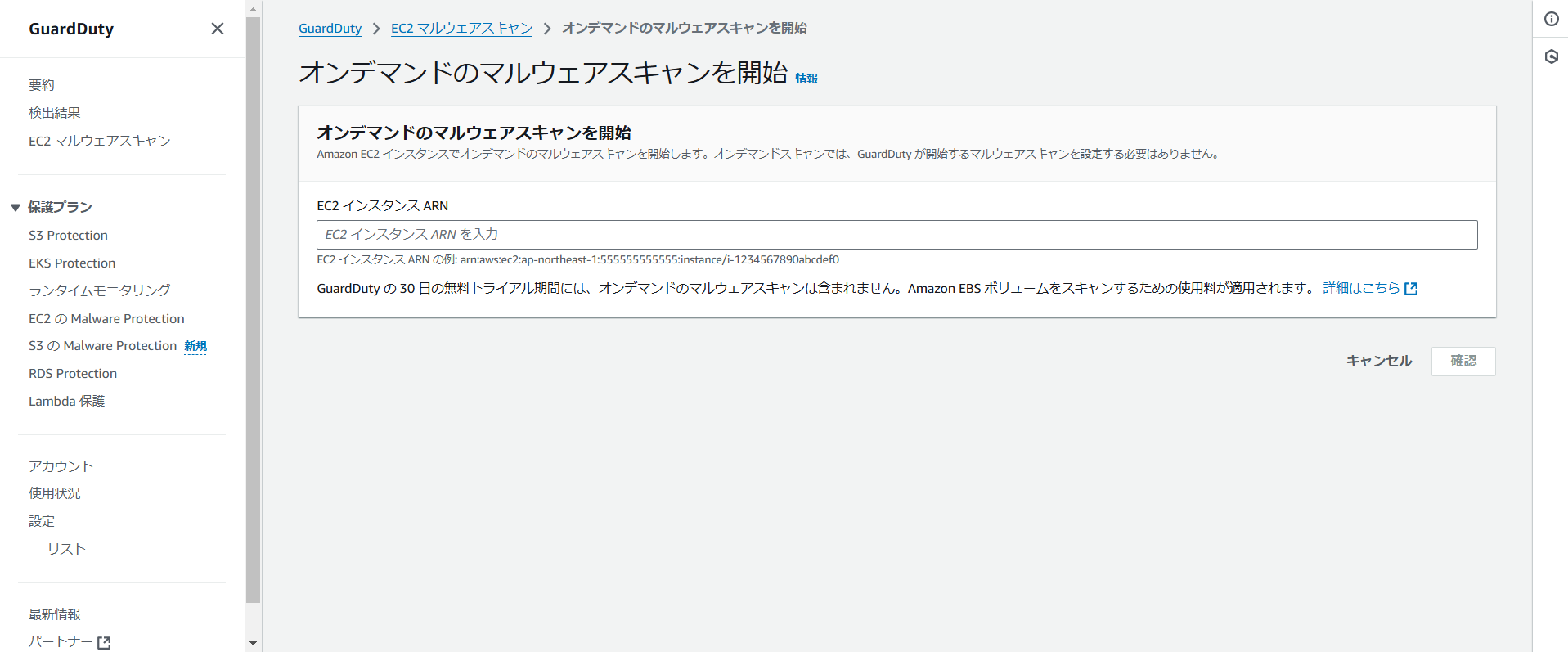This screenshot has width=1568, height=652.
Task: Open the hexagon tutorials icon below info
Action: (1551, 56)
